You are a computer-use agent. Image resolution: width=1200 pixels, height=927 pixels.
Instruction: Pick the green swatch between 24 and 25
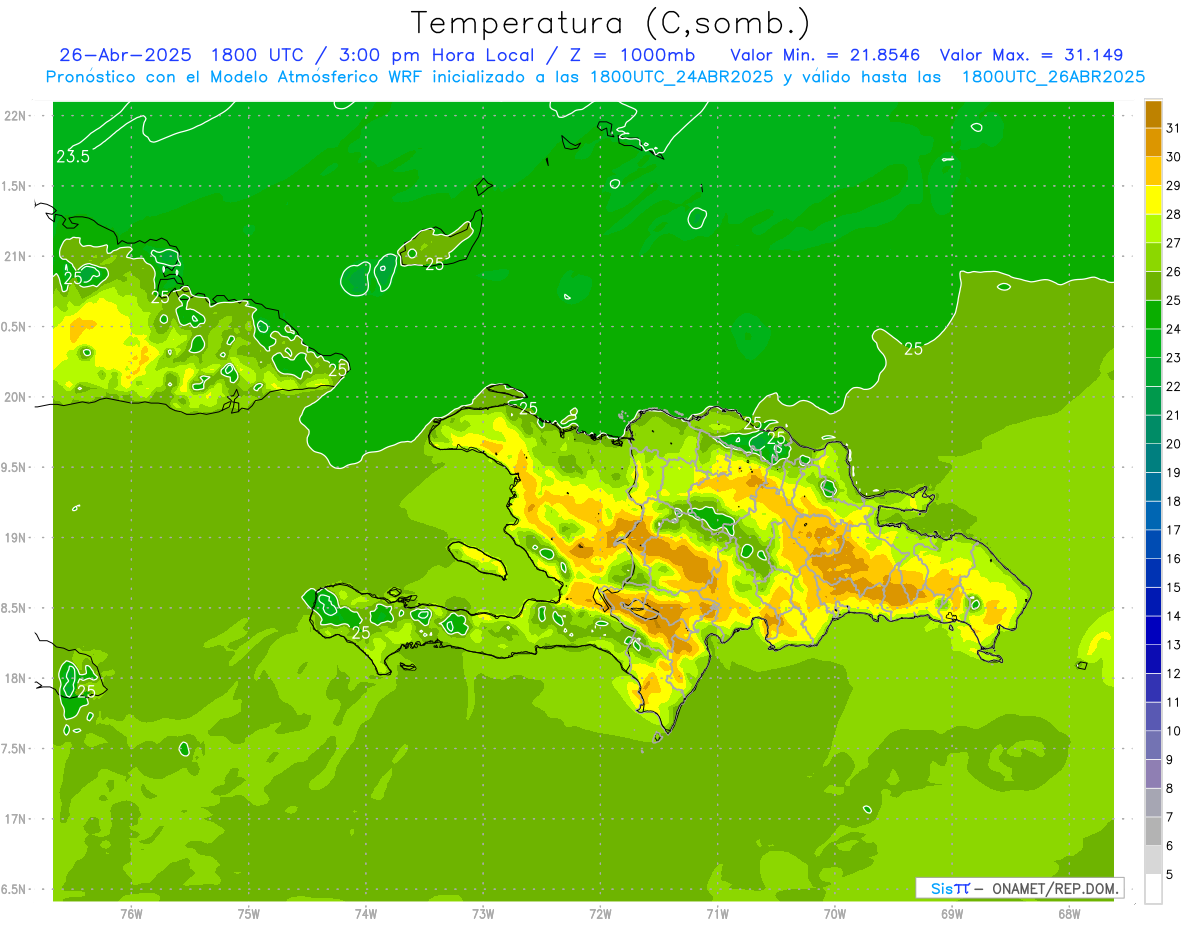1153,314
